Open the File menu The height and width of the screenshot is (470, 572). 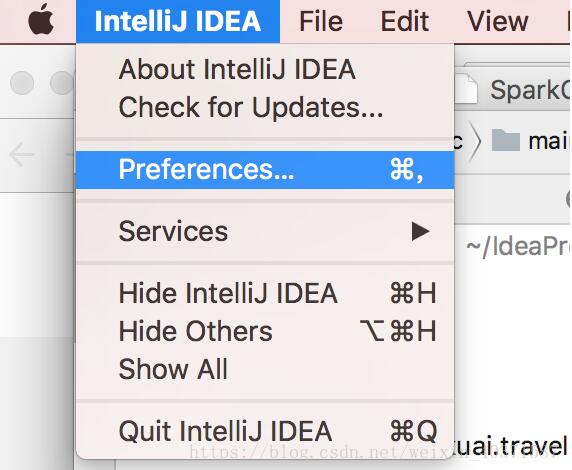click(x=321, y=21)
